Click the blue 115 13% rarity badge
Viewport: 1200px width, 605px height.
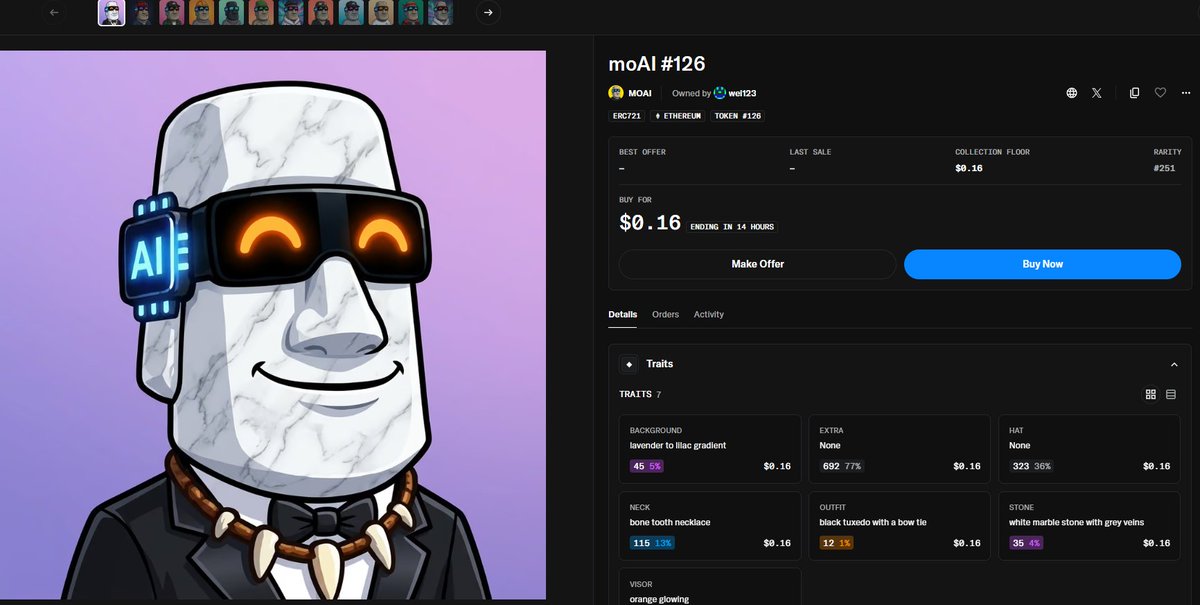[652, 543]
